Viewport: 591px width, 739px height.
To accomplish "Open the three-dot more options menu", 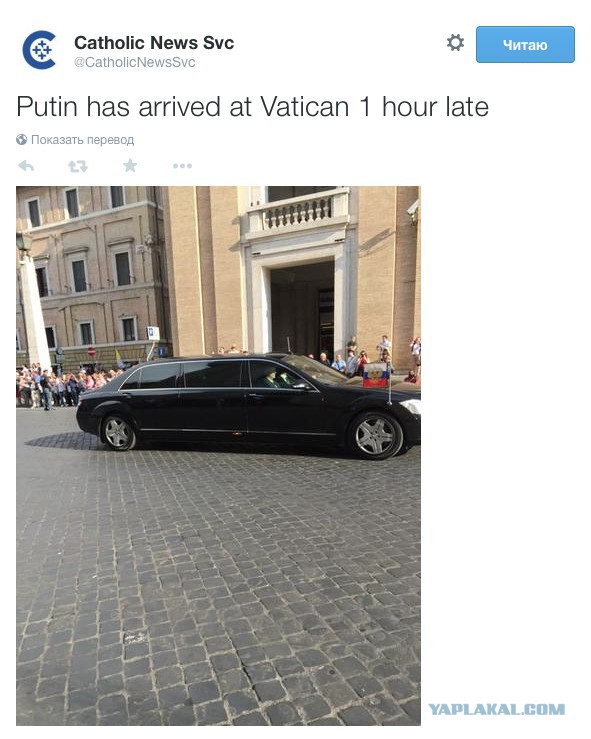I will click(182, 166).
